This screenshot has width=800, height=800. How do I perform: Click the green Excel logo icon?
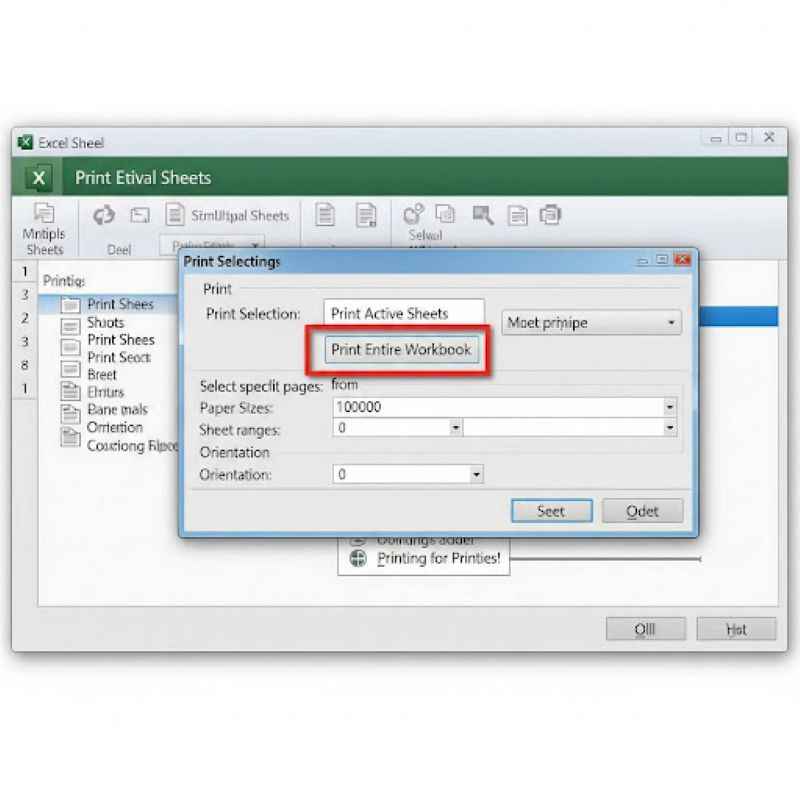[x=39, y=178]
